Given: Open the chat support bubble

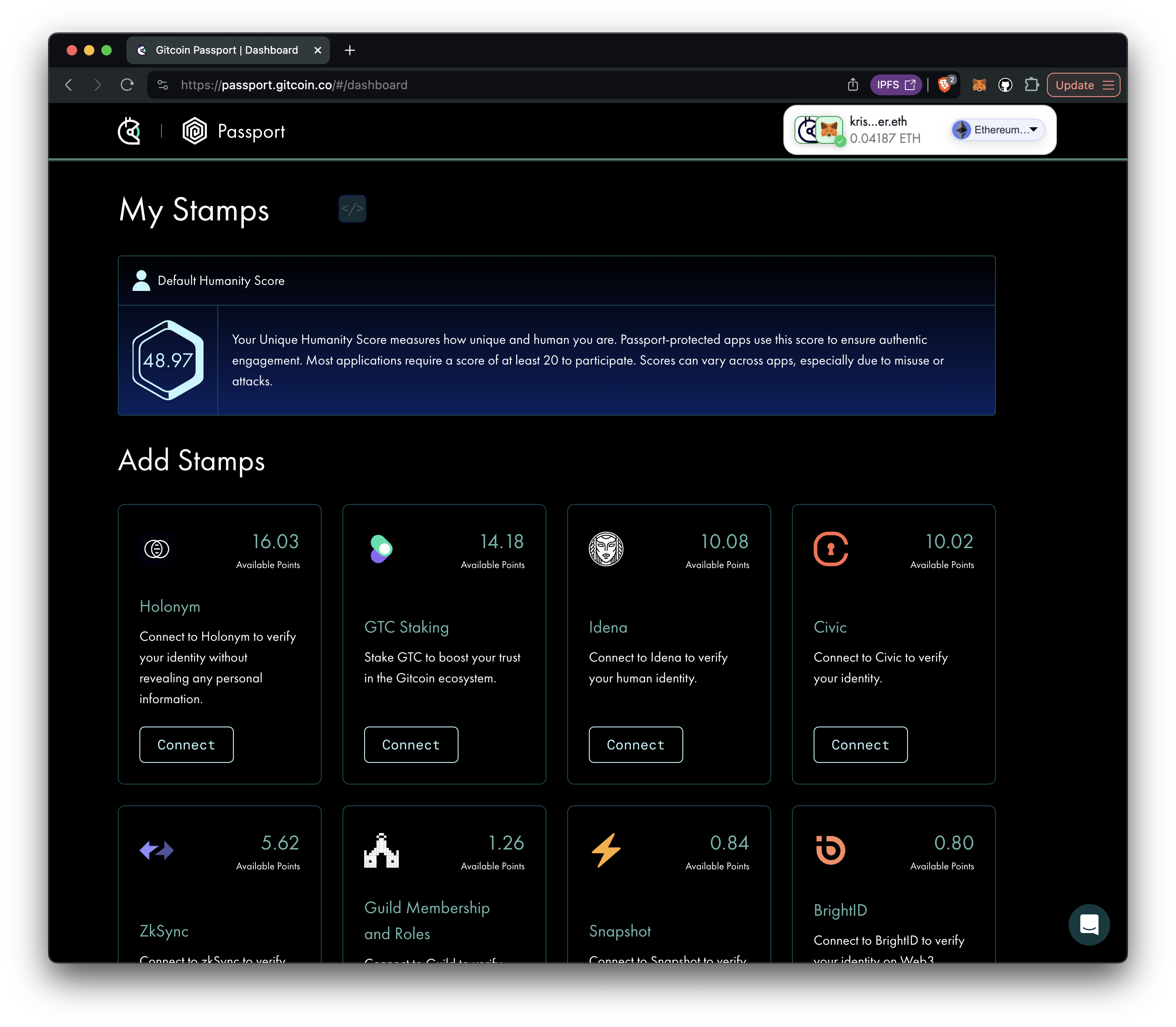Looking at the screenshot, I should 1089,925.
